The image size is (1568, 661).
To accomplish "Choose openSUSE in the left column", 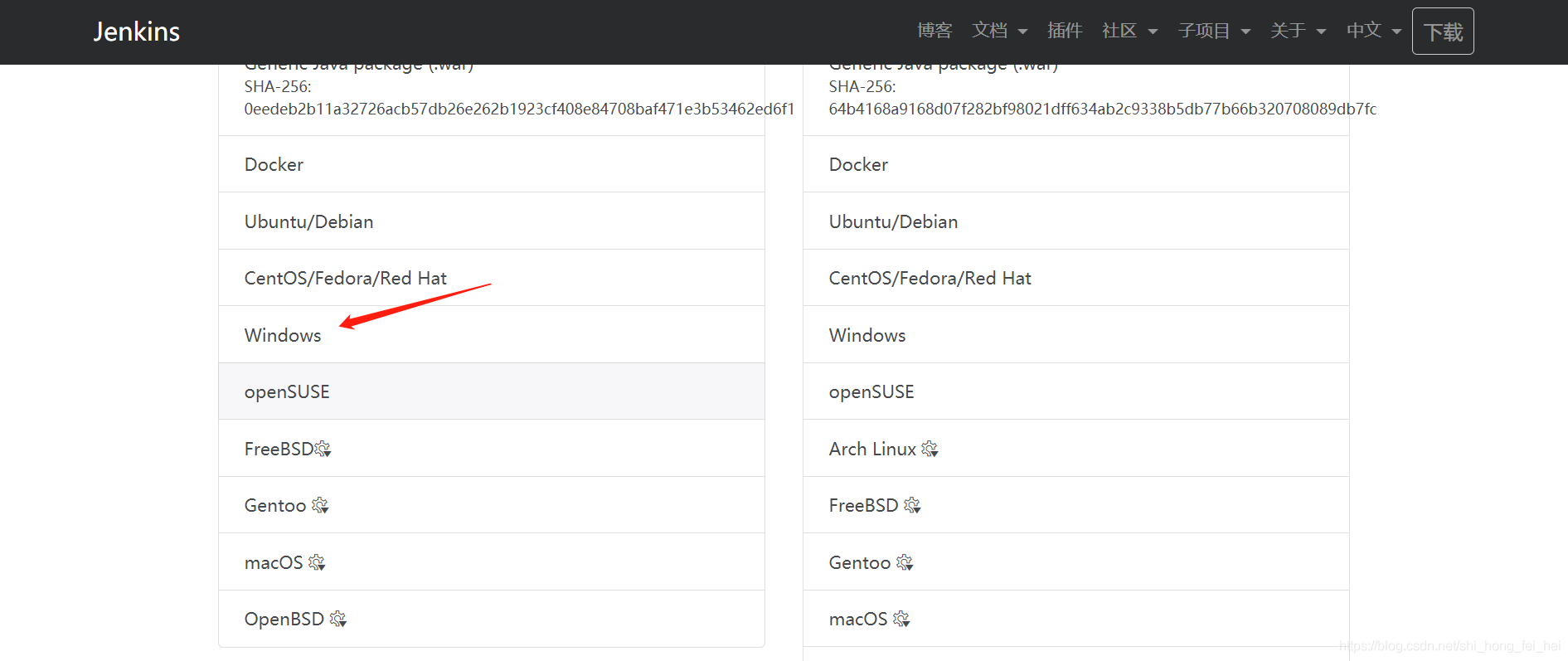I will [492, 391].
